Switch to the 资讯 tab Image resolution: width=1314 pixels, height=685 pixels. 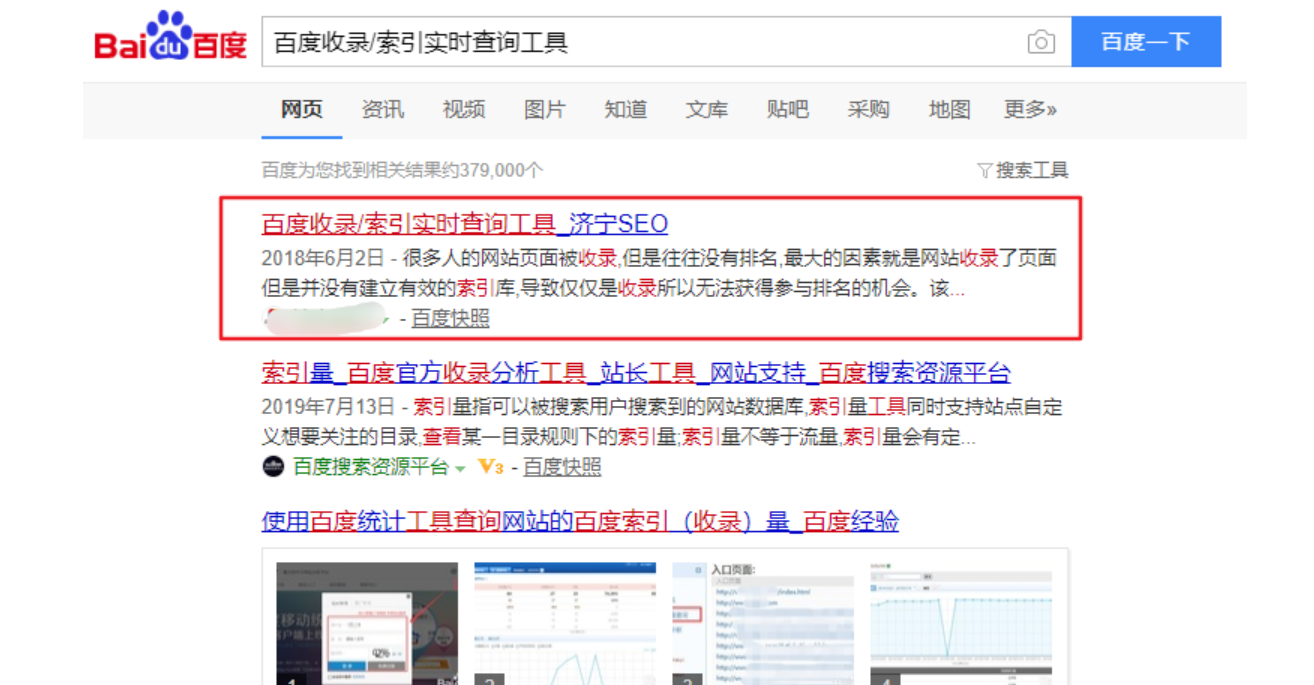(x=383, y=110)
